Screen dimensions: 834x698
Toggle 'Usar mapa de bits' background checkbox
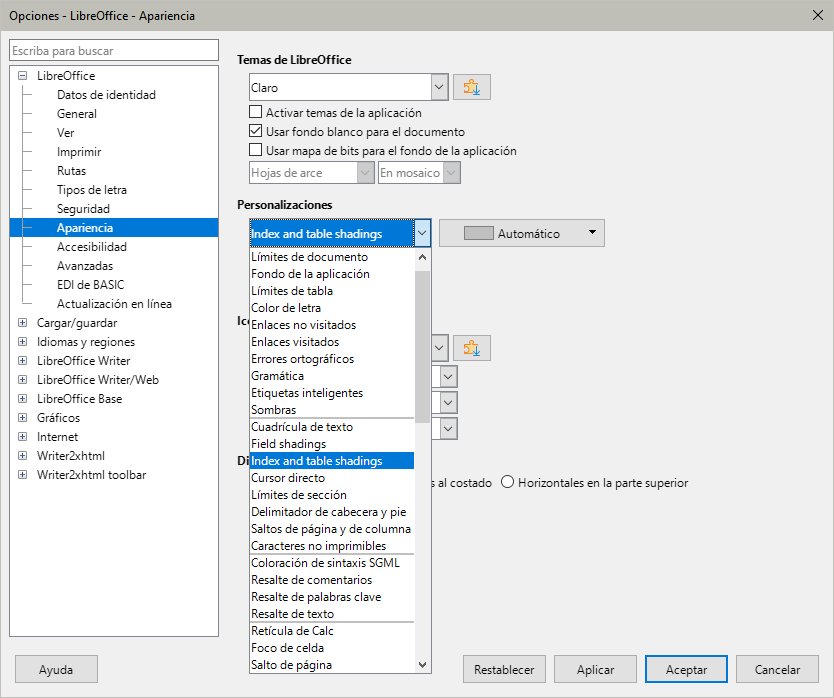coord(256,151)
